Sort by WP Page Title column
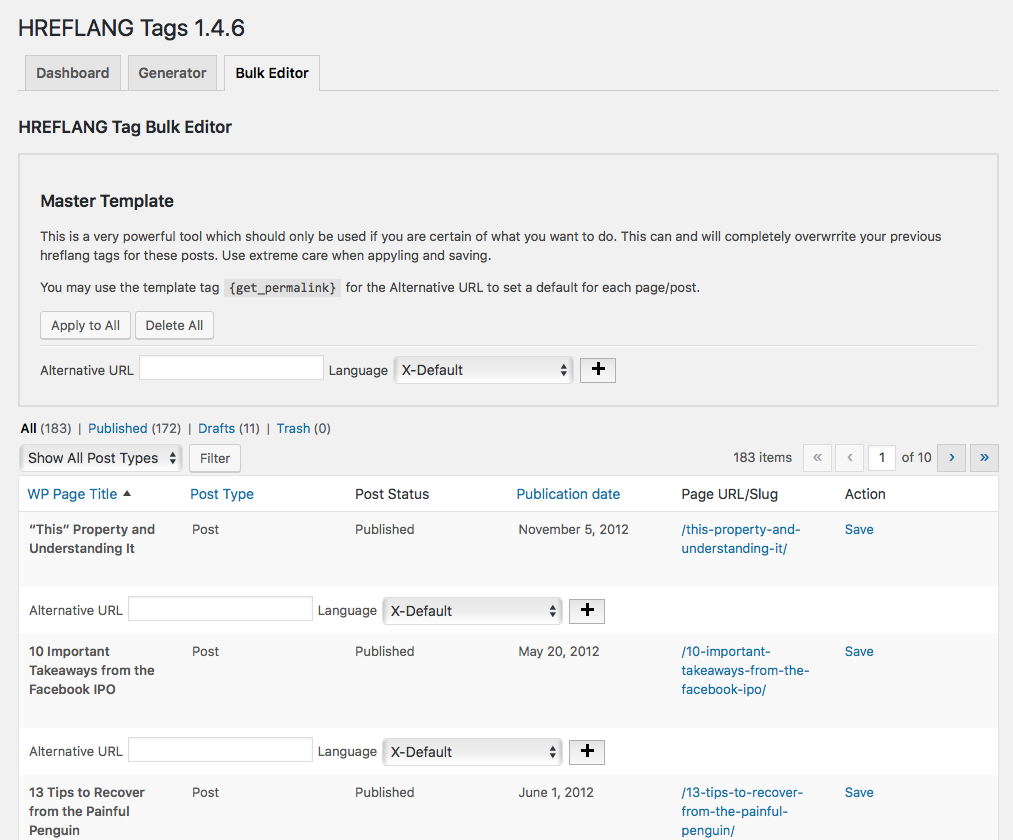Viewport: 1013px width, 840px height. [x=72, y=494]
